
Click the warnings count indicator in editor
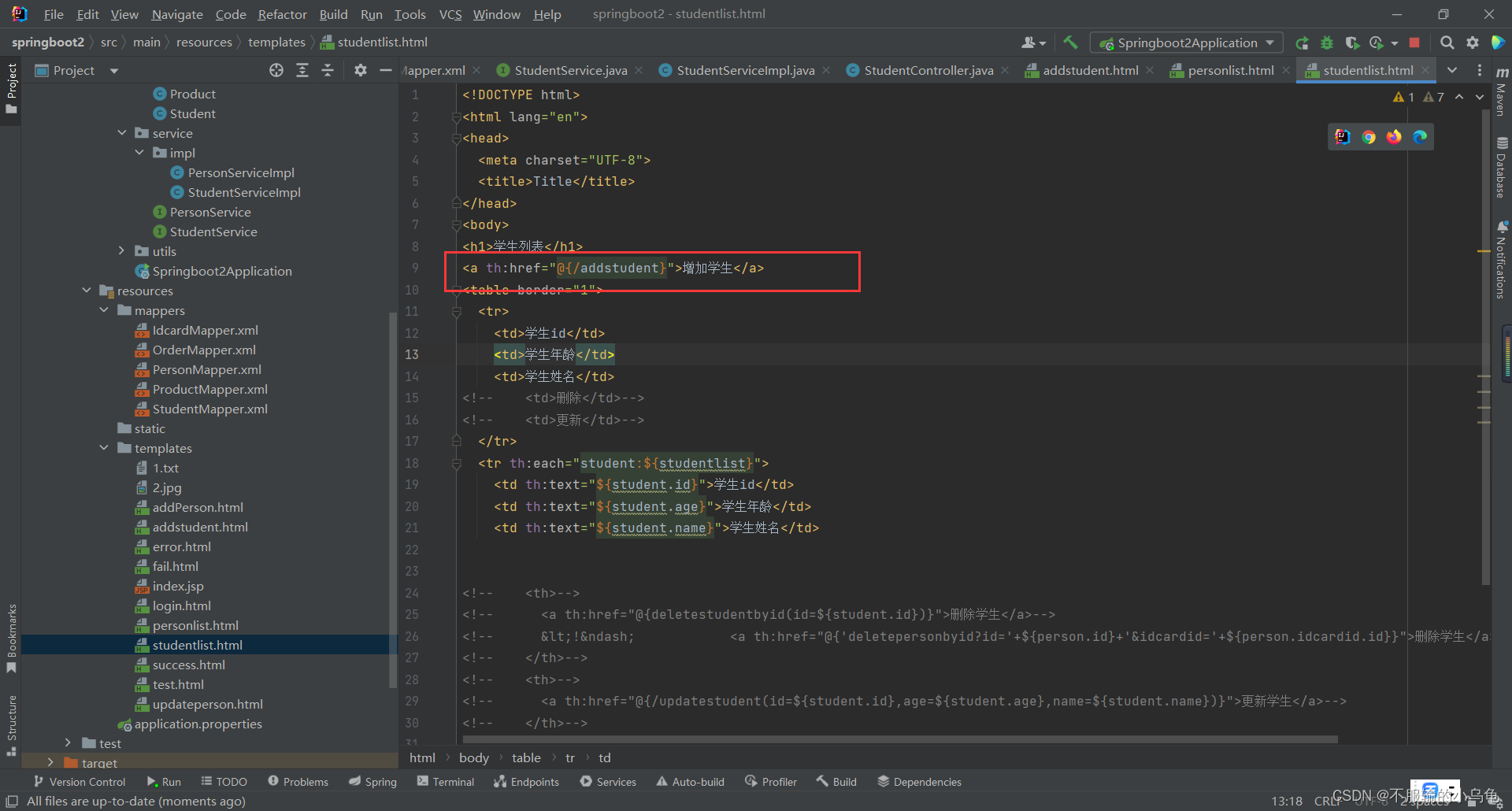[1418, 97]
